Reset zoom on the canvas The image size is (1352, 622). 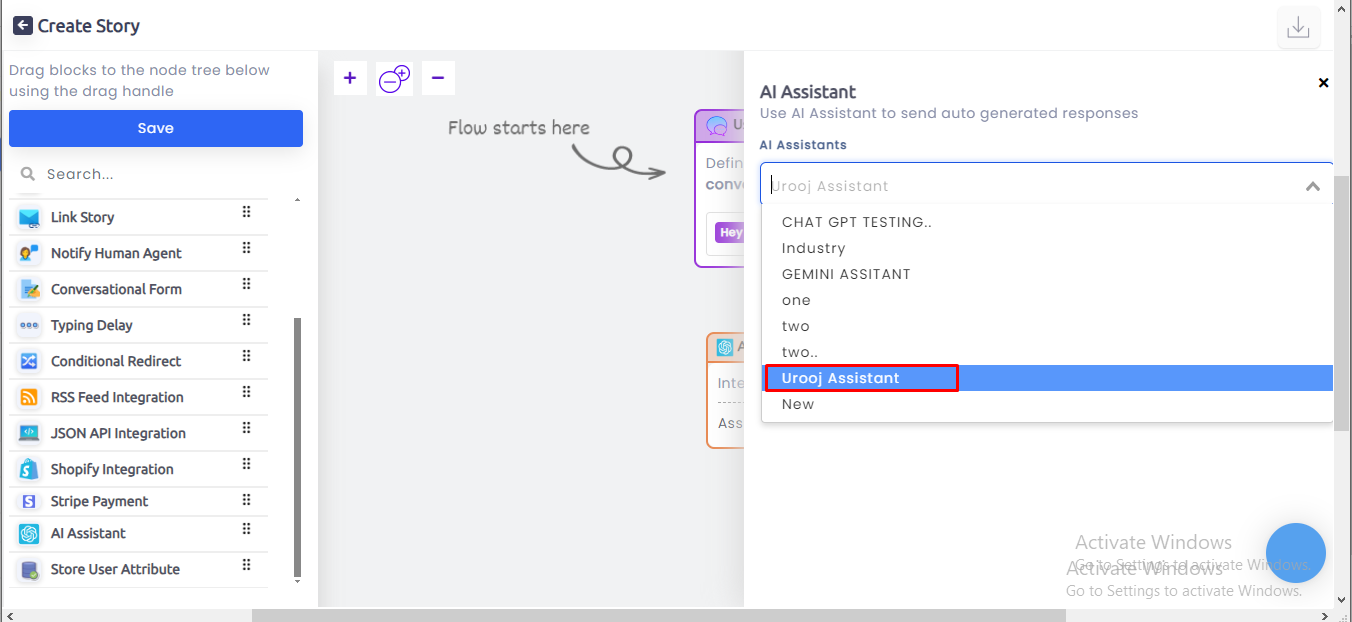pyautogui.click(x=394, y=78)
